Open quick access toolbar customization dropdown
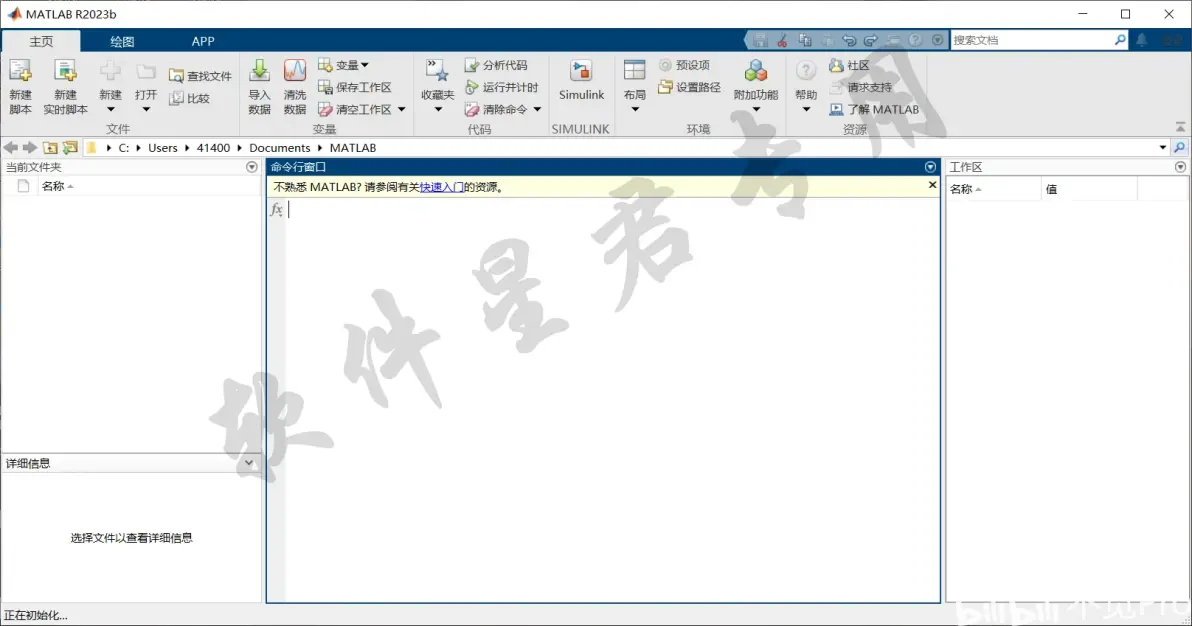Viewport: 1192px width, 626px height. [x=937, y=40]
